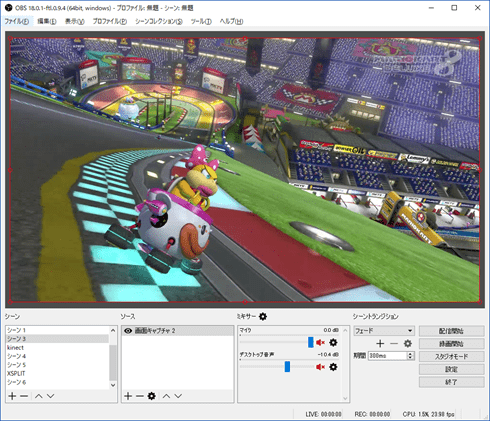Select the 画面キャプチャ 2 source row
This screenshot has height=421, width=490.
(178, 331)
